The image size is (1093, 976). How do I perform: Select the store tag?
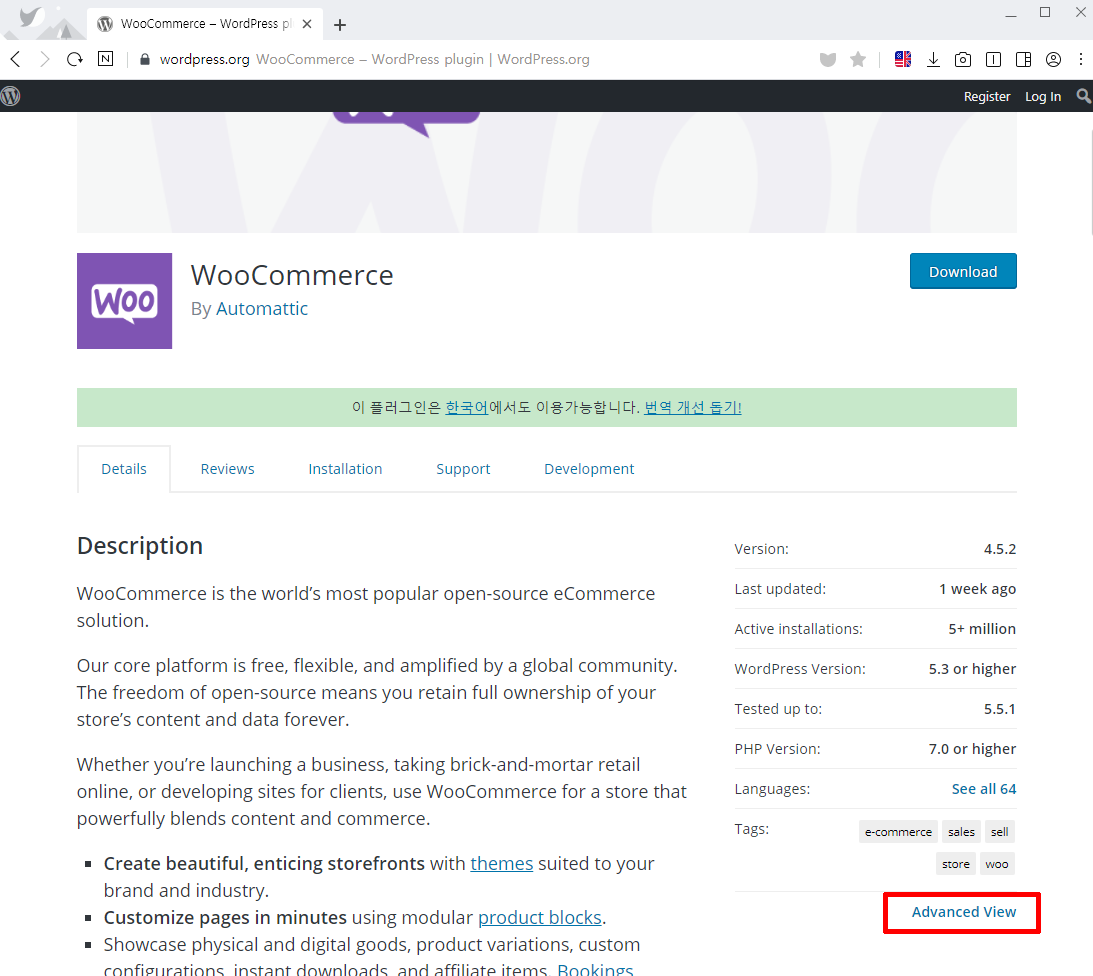(x=956, y=864)
